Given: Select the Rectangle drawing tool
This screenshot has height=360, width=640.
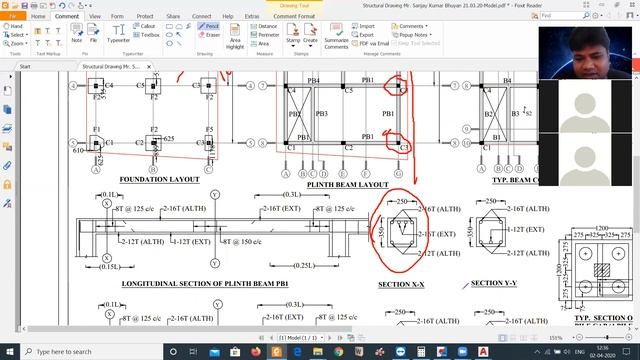Looking at the screenshot, I should pyautogui.click(x=169, y=26).
